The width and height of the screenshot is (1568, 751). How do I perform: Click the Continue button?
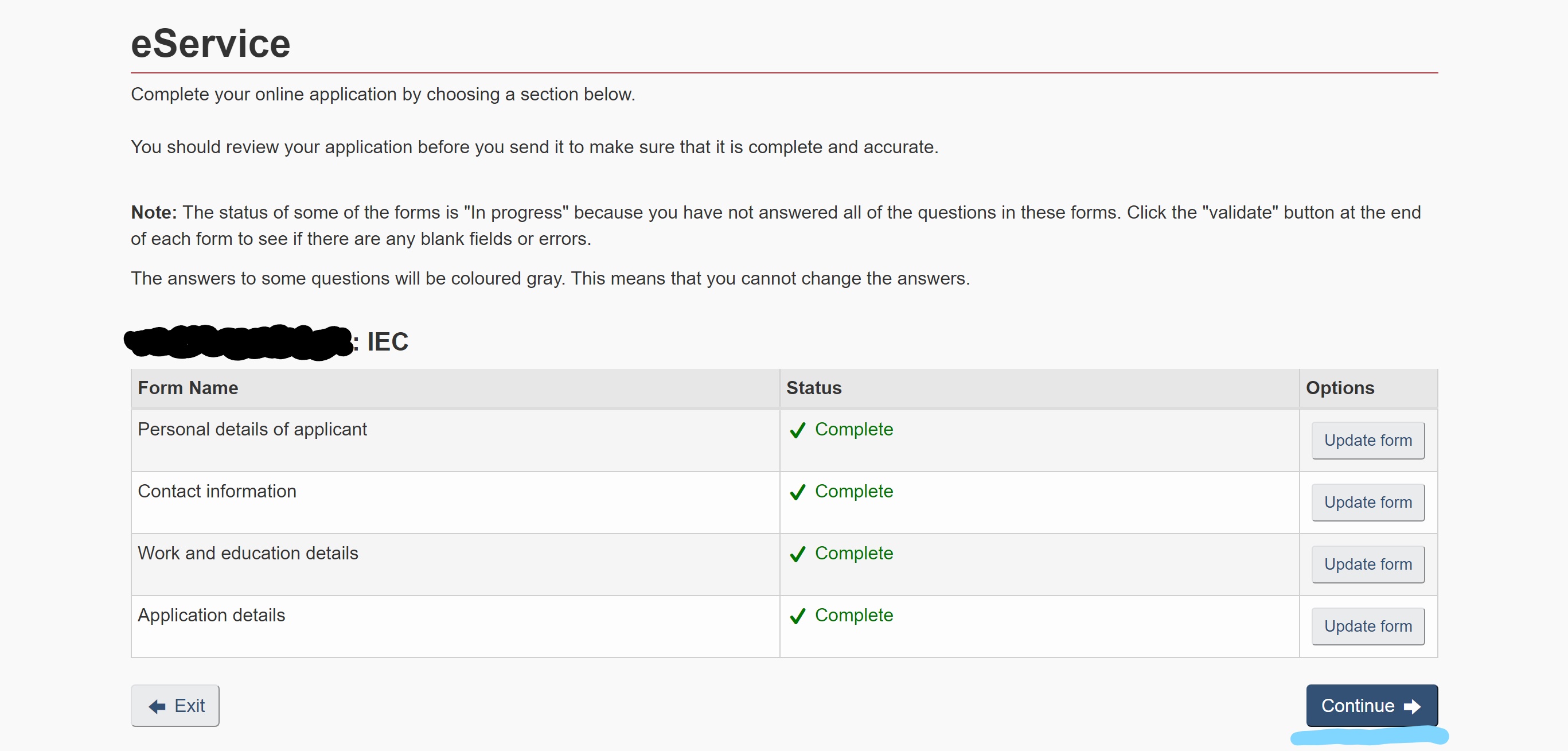pyautogui.click(x=1371, y=705)
